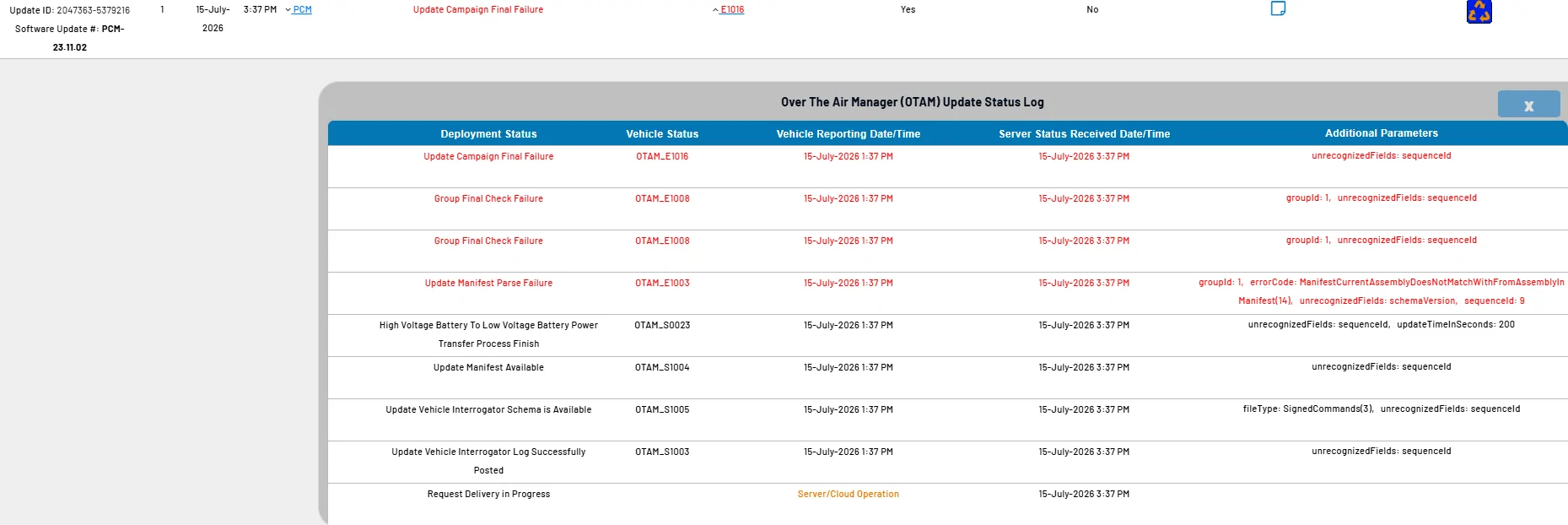Click the Deployment Status column header
Screen dimensions: 1568x525
click(x=488, y=133)
